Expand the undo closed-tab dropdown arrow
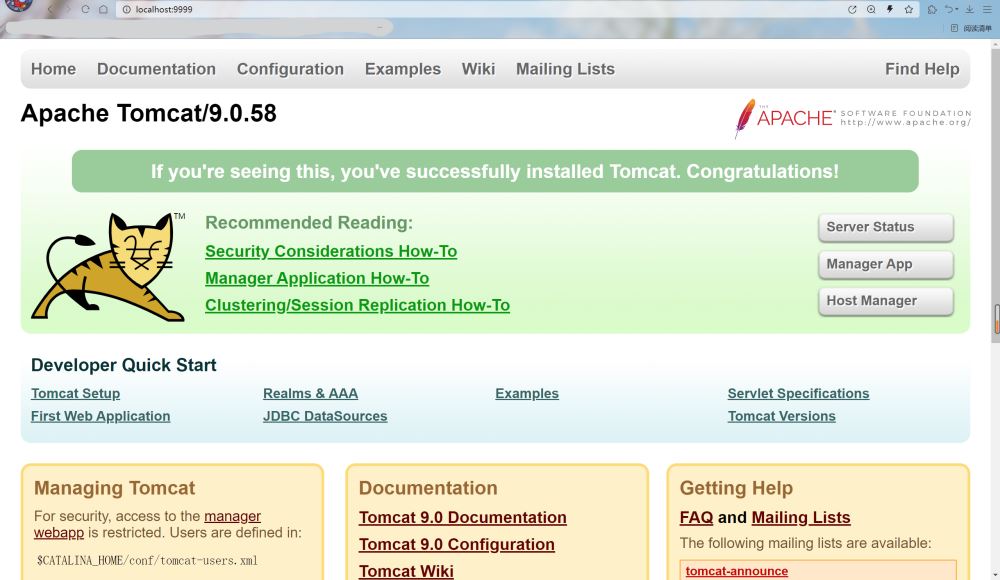The image size is (1000, 580). 957,9
